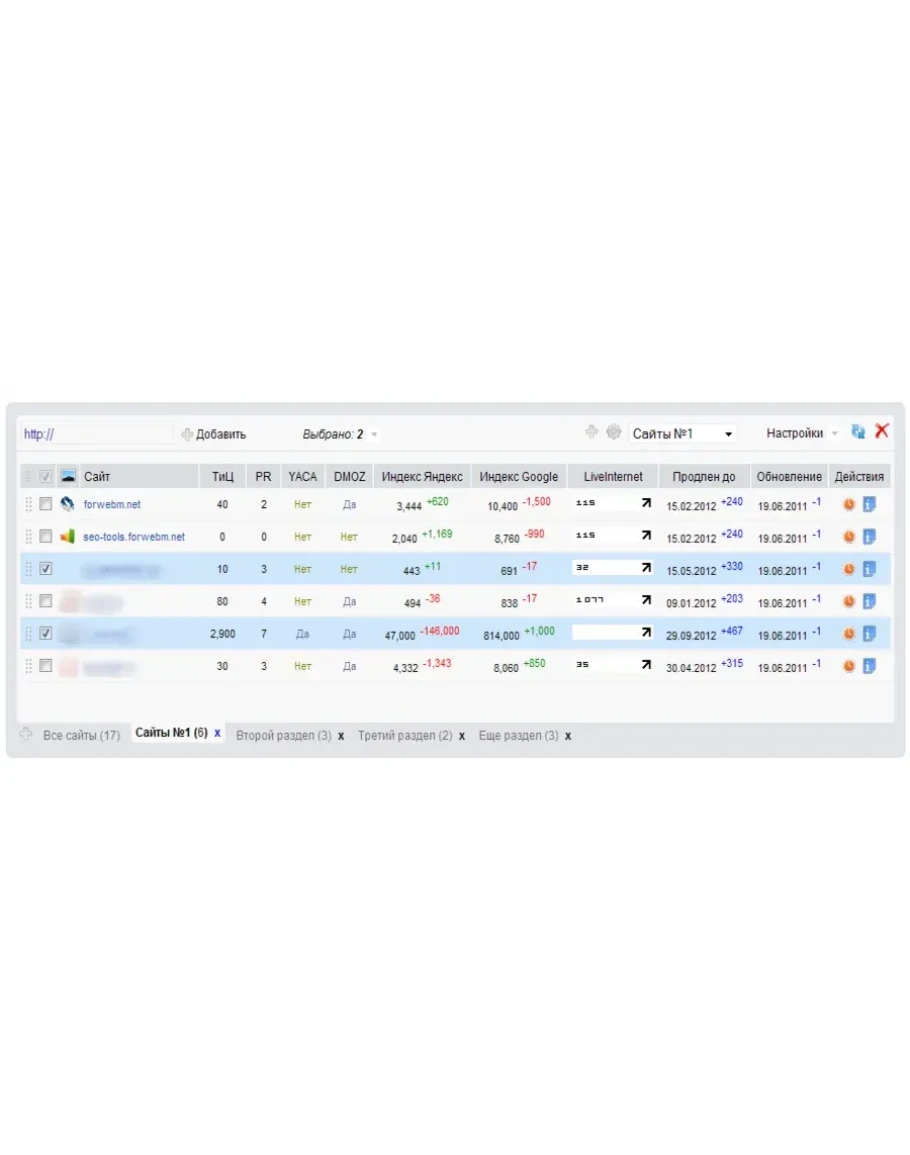Switch to the Все сайты (17) tab
This screenshot has width=910, height=1155.
(81, 735)
